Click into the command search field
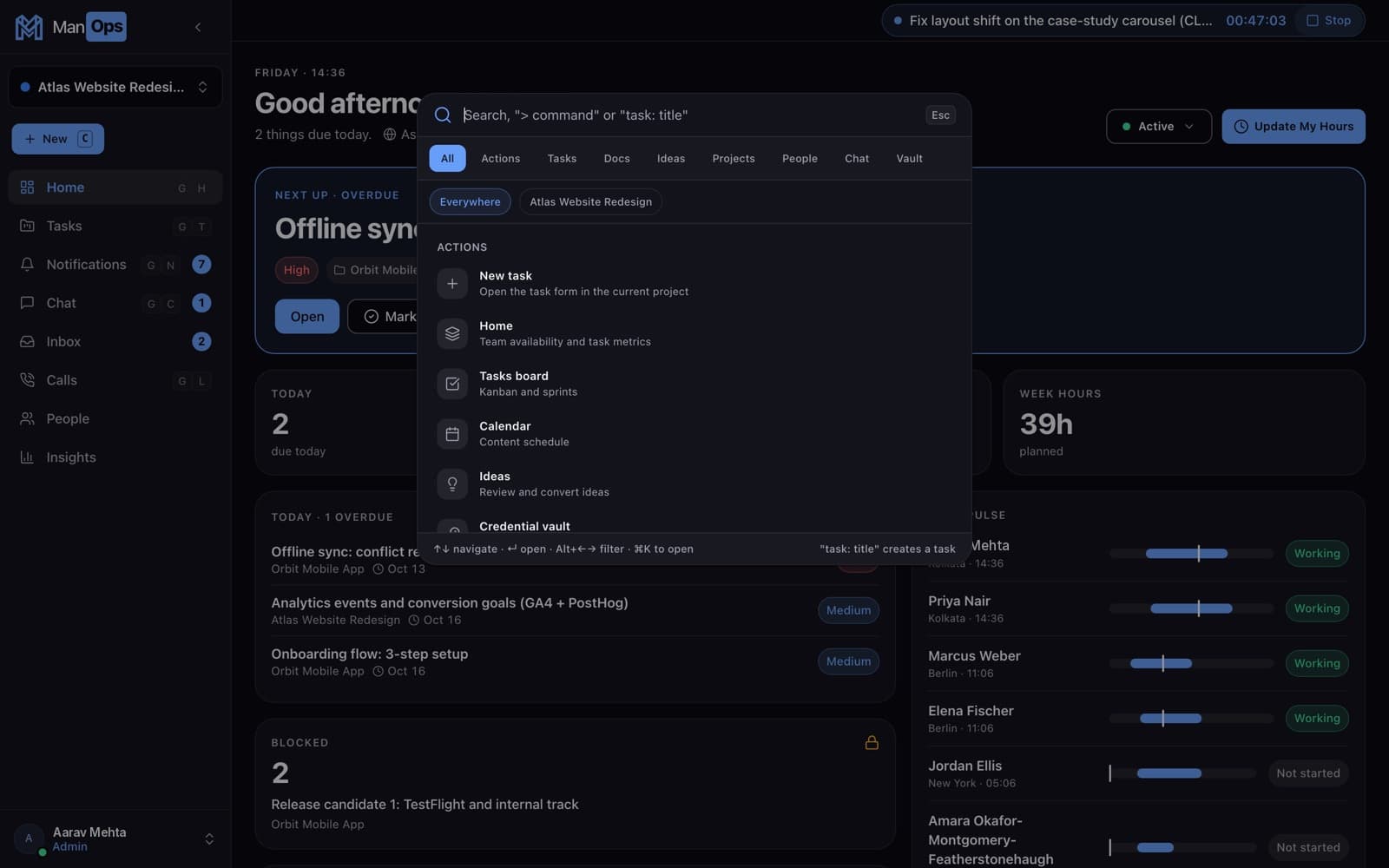The width and height of the screenshot is (1389, 868). click(x=690, y=115)
